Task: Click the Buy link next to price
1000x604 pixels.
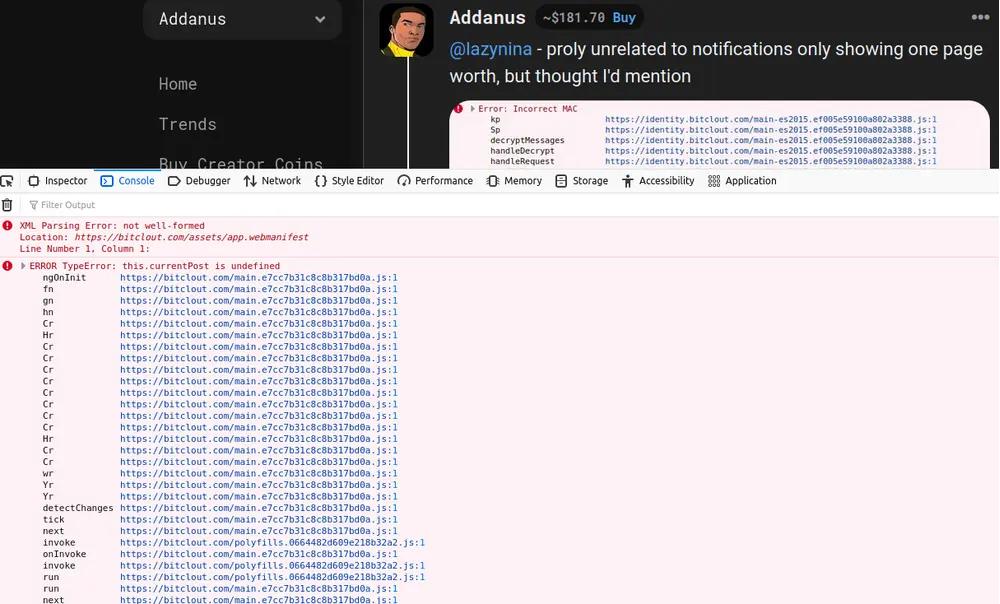Action: click(x=623, y=18)
